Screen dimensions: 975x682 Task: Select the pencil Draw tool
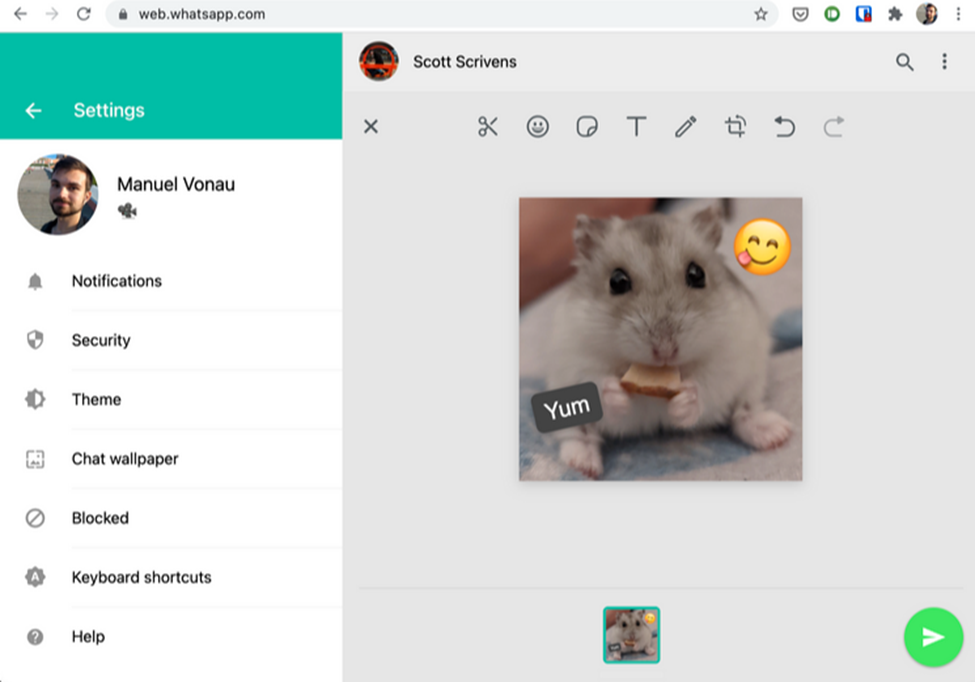coord(686,127)
